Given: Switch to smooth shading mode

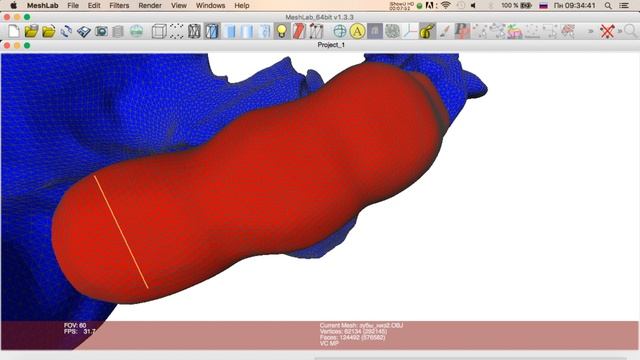Looking at the screenshot, I should [x=247, y=31].
